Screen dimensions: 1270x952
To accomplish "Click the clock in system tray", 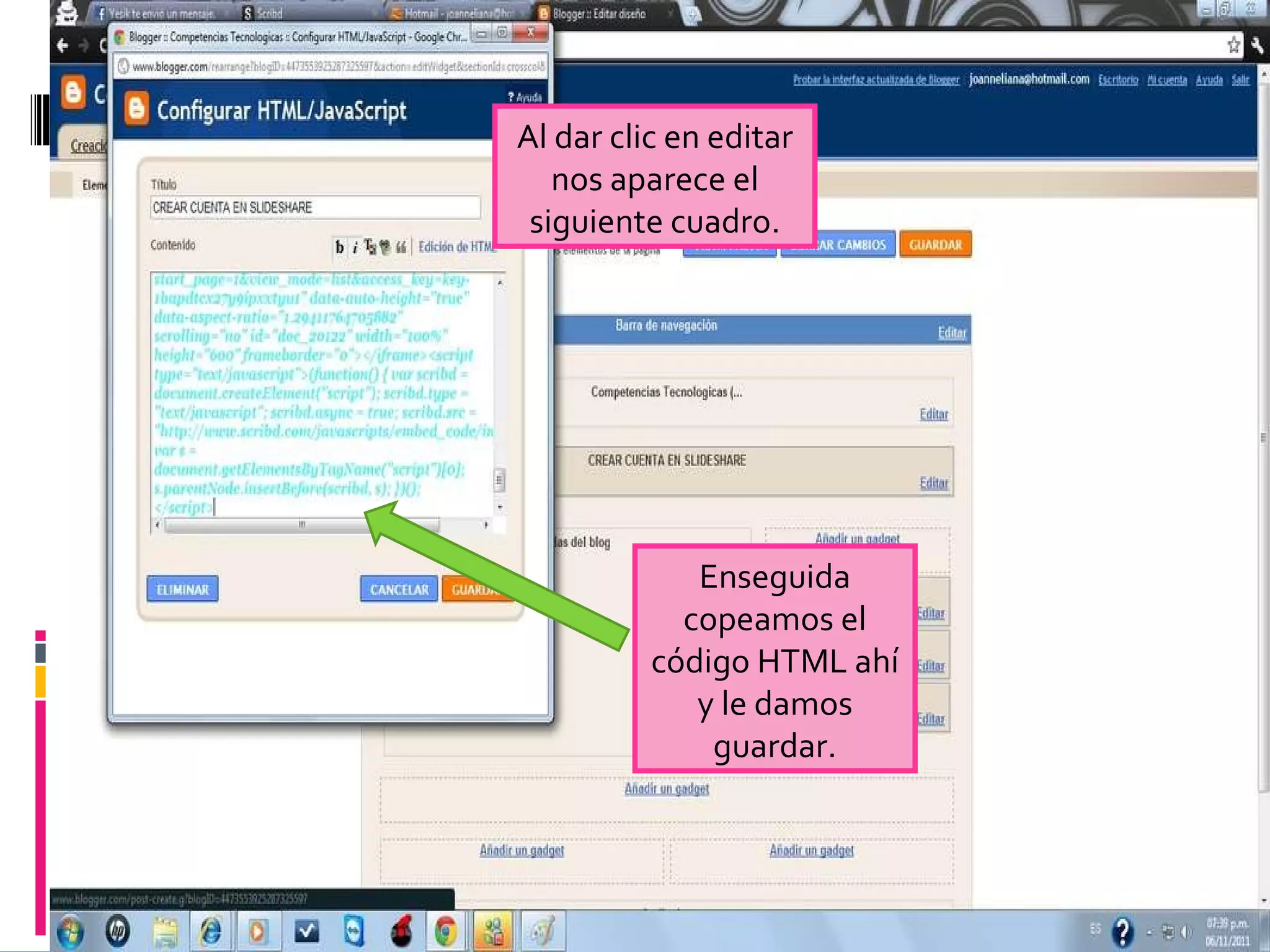I will click(x=1227, y=932).
